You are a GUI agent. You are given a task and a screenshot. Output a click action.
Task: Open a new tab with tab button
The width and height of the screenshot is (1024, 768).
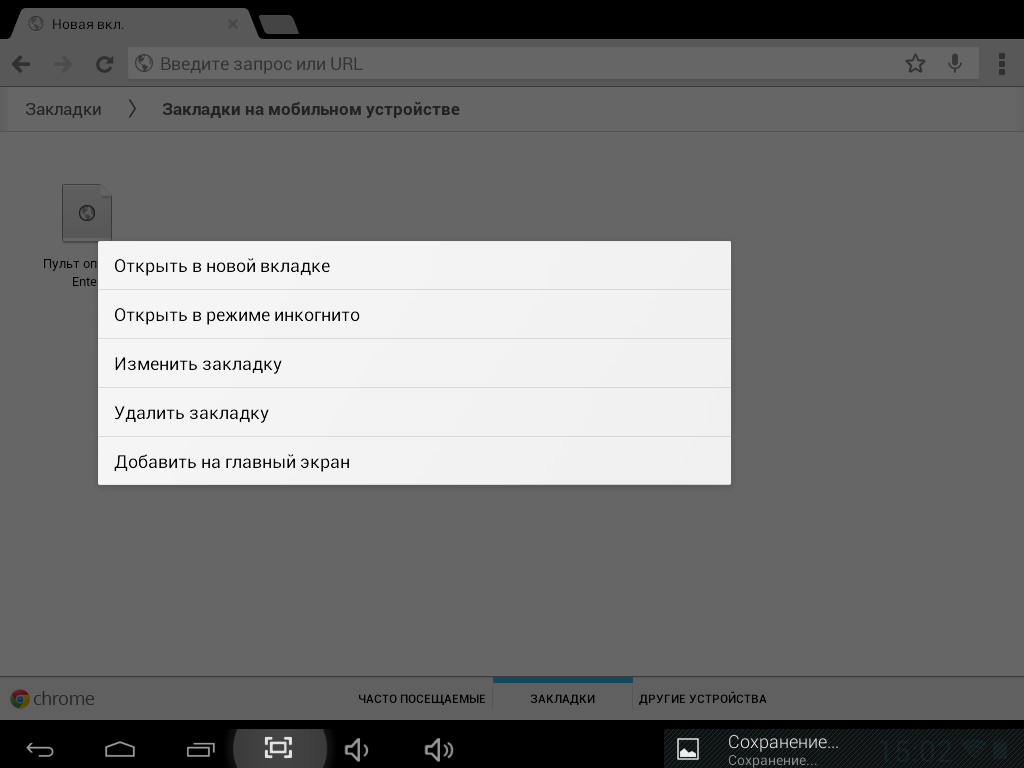coord(277,25)
